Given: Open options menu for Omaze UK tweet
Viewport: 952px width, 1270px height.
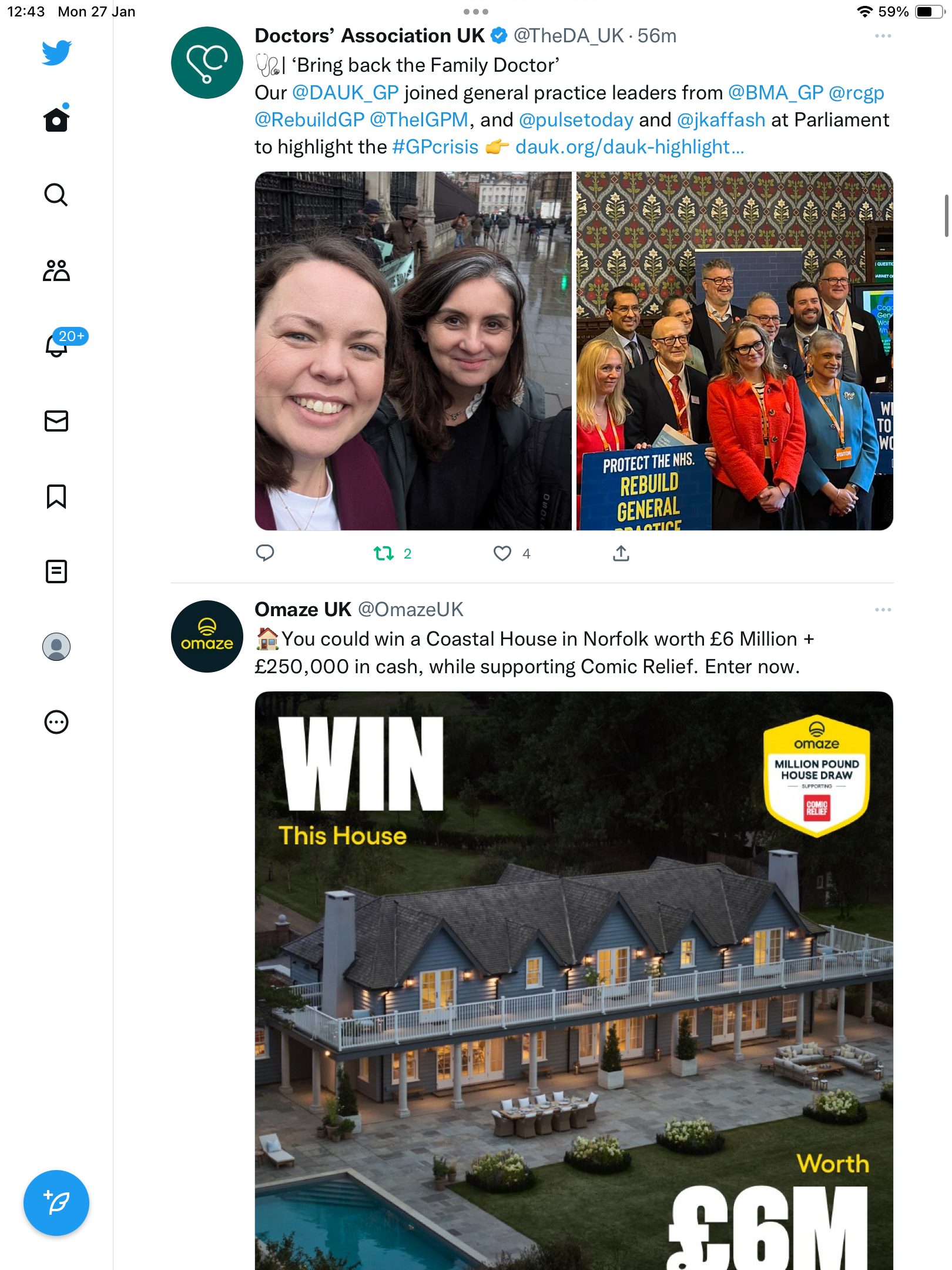Looking at the screenshot, I should point(883,610).
